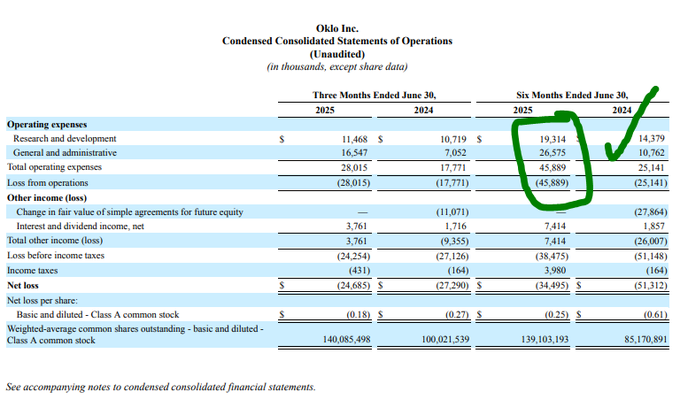The image size is (680, 415).
Task: Click R&D value 11,468
Action: click(354, 139)
